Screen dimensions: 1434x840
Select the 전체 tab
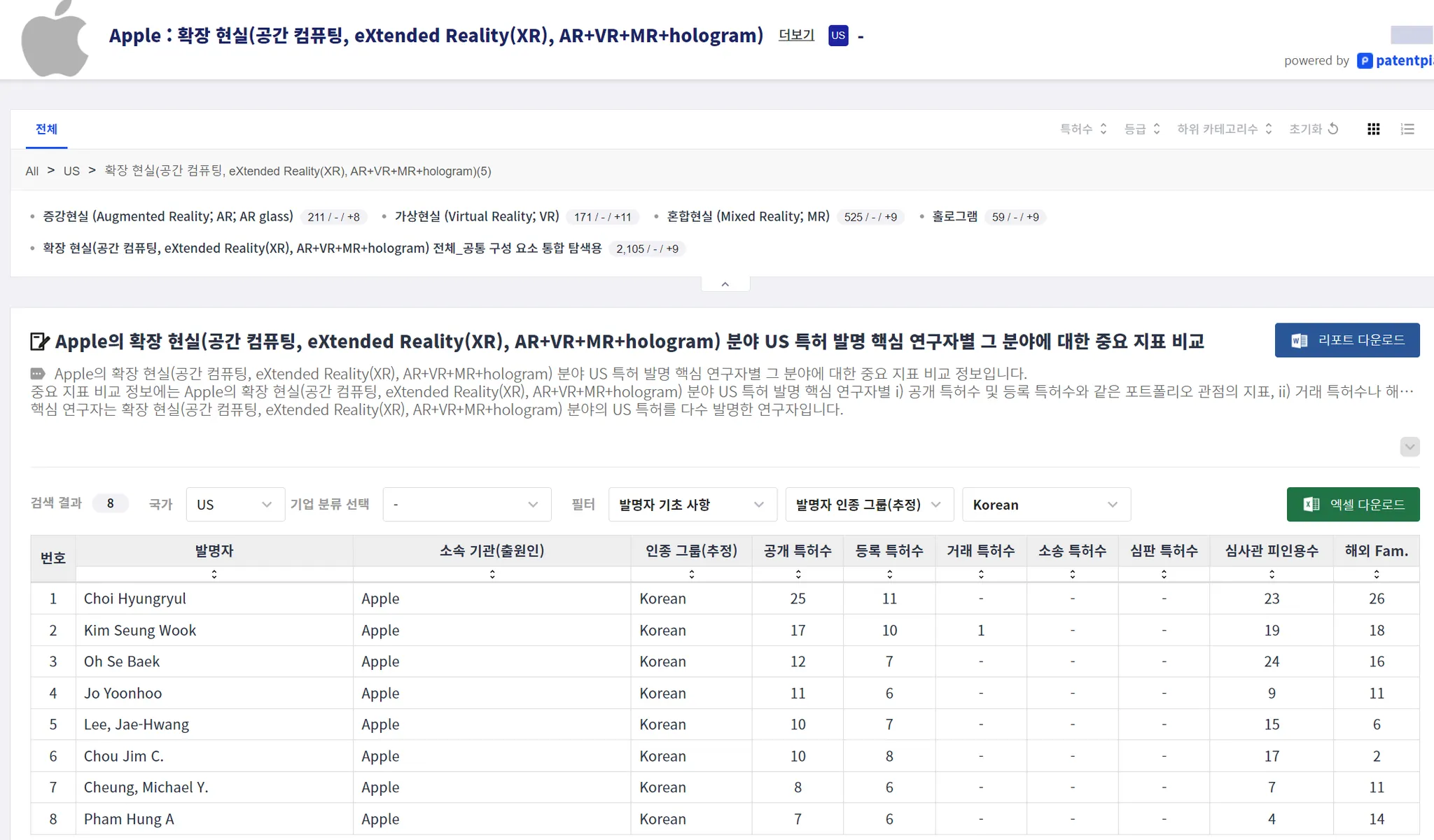point(46,129)
